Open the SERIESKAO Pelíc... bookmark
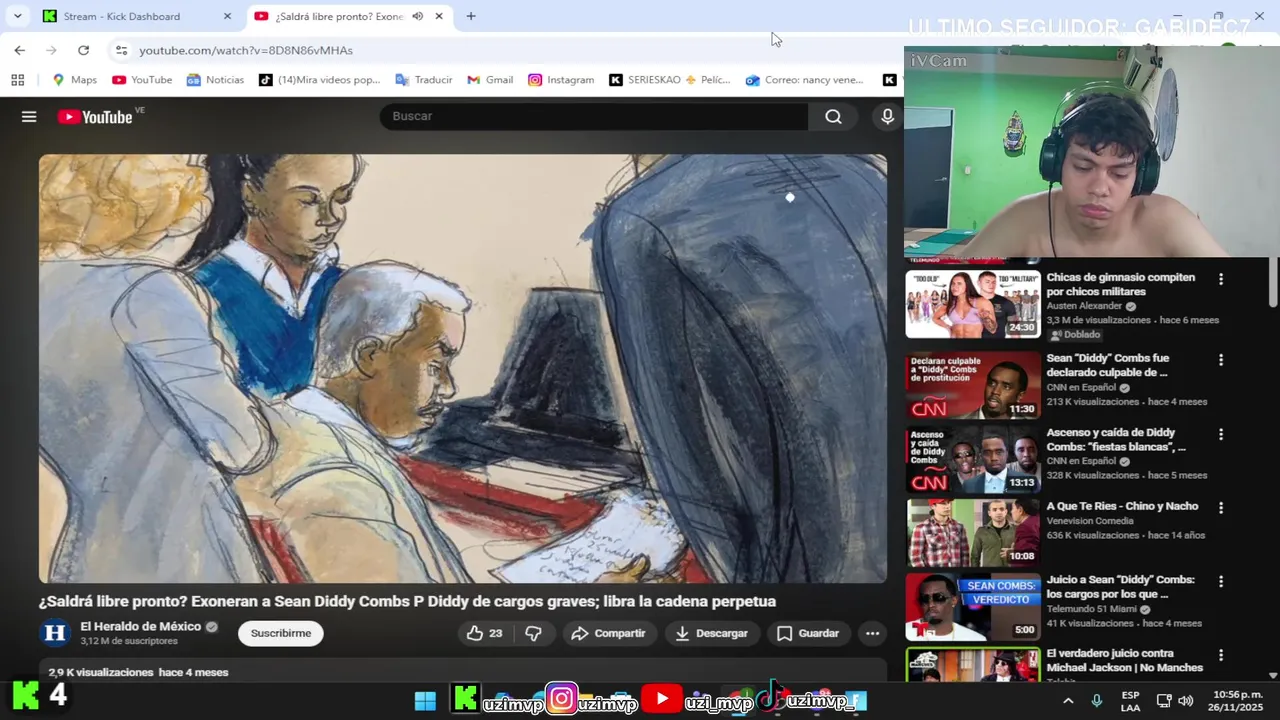The image size is (1280, 720). (670, 80)
